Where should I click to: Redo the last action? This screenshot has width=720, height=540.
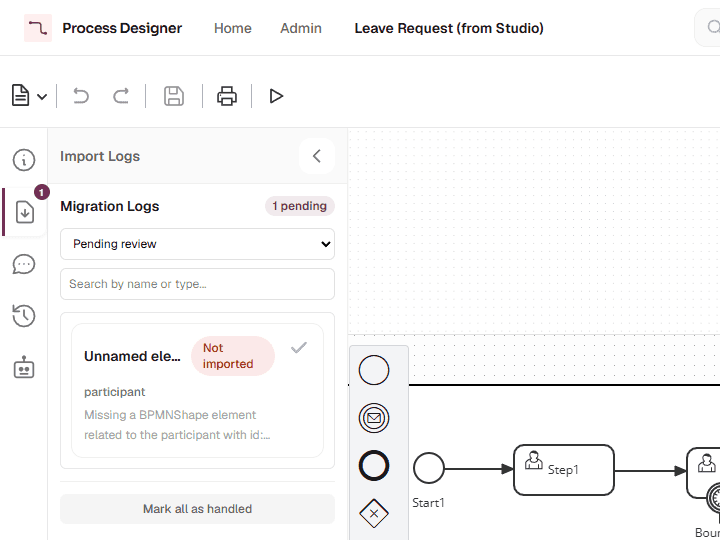tap(121, 96)
